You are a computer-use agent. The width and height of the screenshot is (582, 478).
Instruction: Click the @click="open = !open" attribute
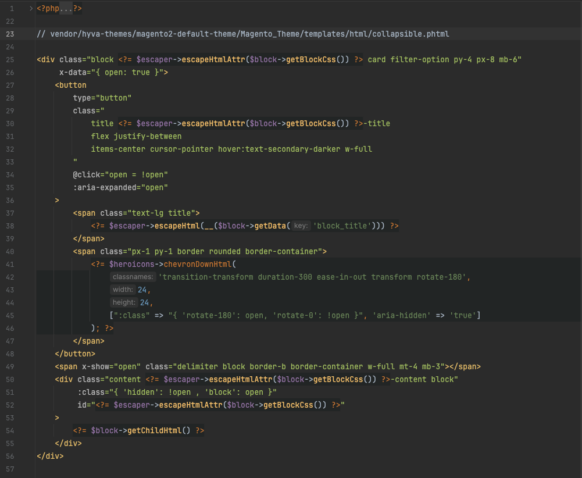coord(120,175)
